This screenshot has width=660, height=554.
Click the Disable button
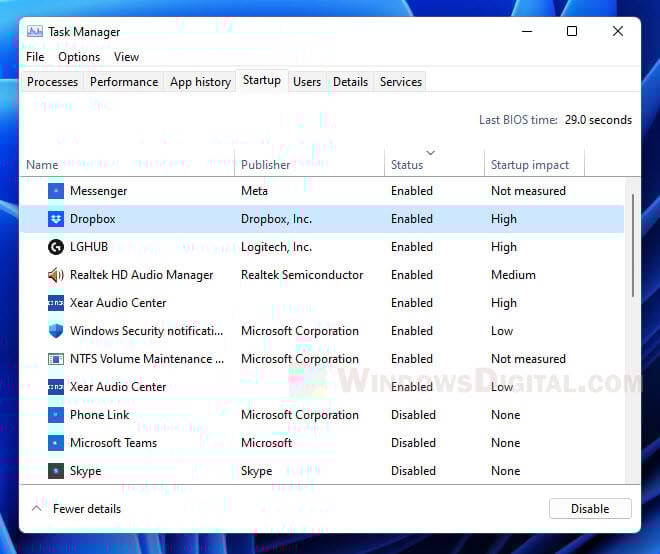point(590,509)
